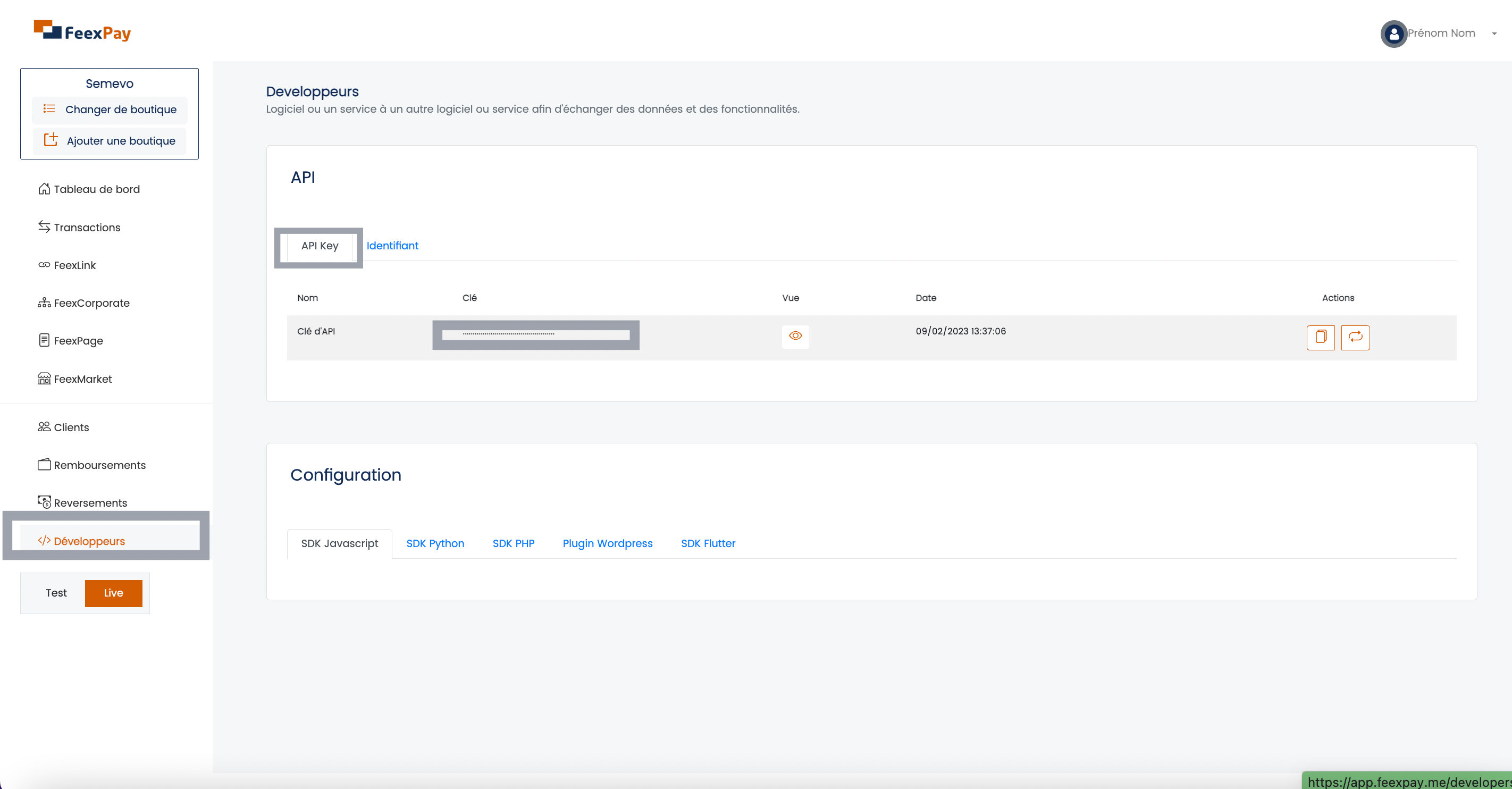Click the Reversements money icon

coord(44,502)
